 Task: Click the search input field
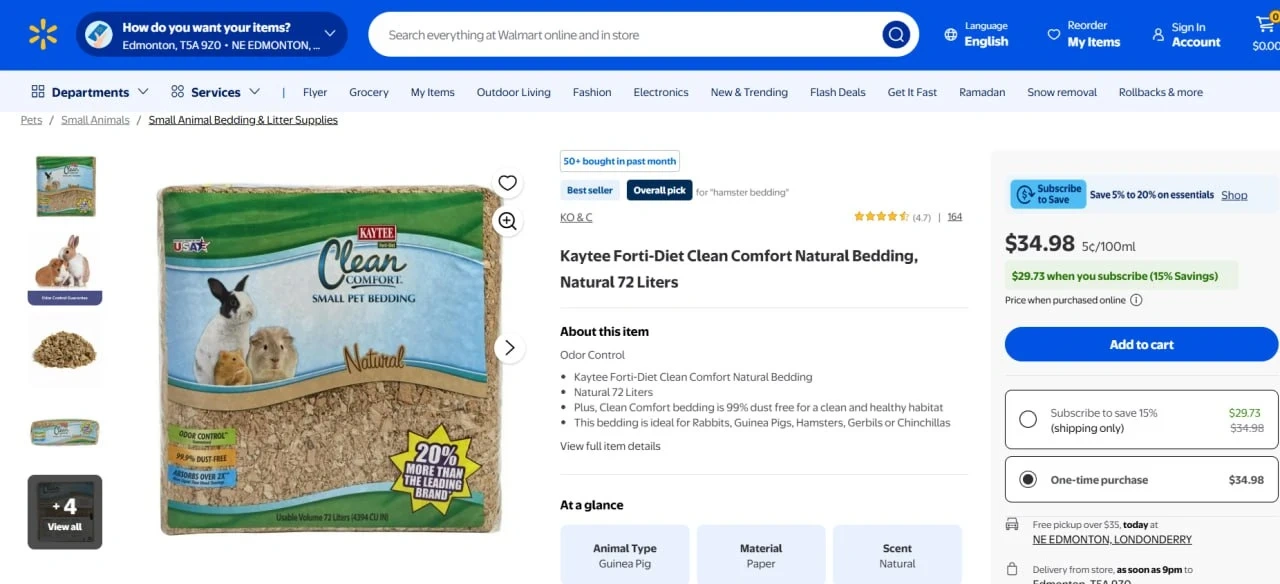(x=620, y=35)
